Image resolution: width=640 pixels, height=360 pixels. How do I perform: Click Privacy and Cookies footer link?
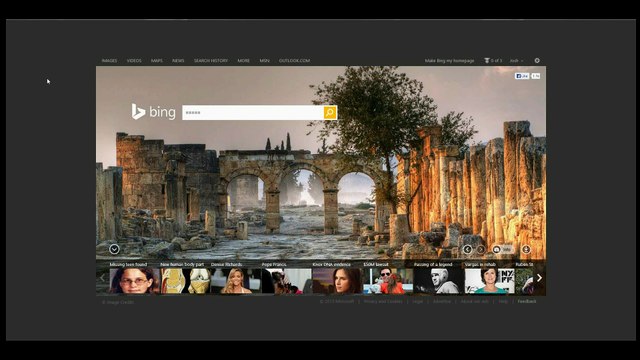383,302
